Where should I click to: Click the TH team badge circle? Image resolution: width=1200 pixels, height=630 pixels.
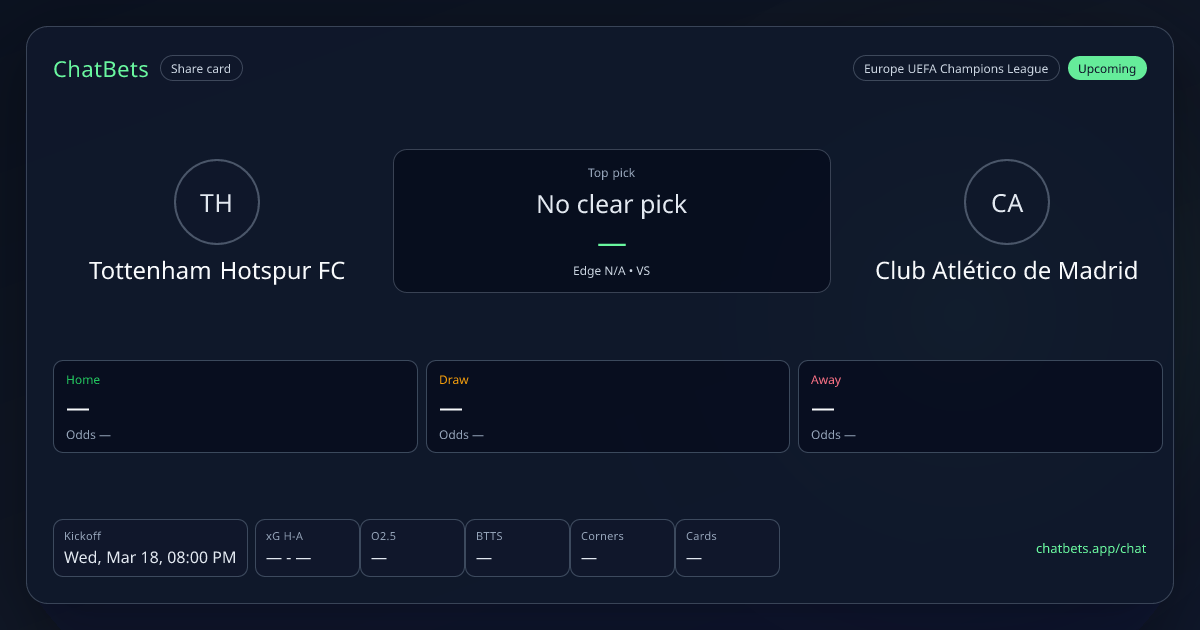pyautogui.click(x=217, y=203)
